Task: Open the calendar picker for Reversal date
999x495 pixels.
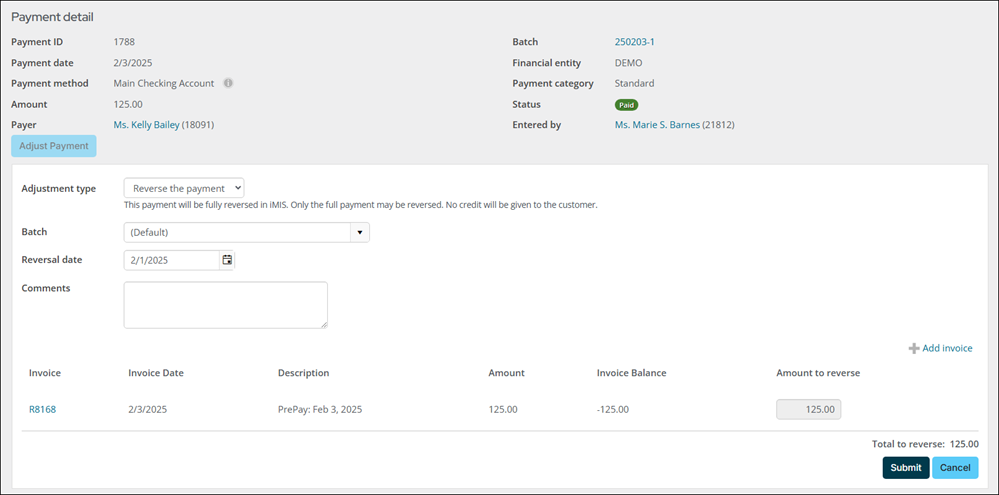Action: [227, 260]
